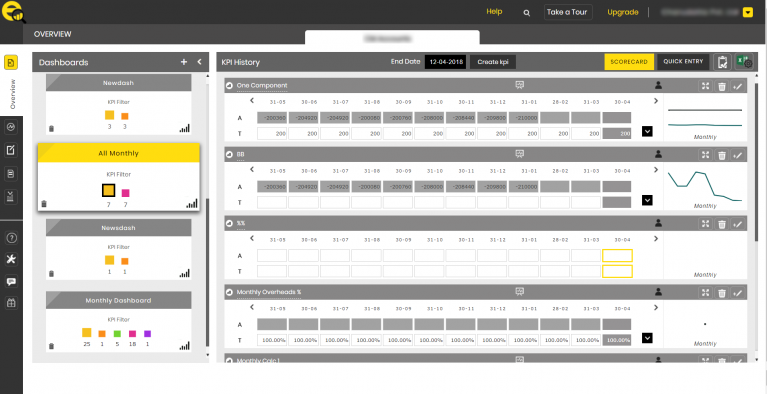Go to earlier dates in %% row
The width and height of the screenshot is (767, 394).
252,239
